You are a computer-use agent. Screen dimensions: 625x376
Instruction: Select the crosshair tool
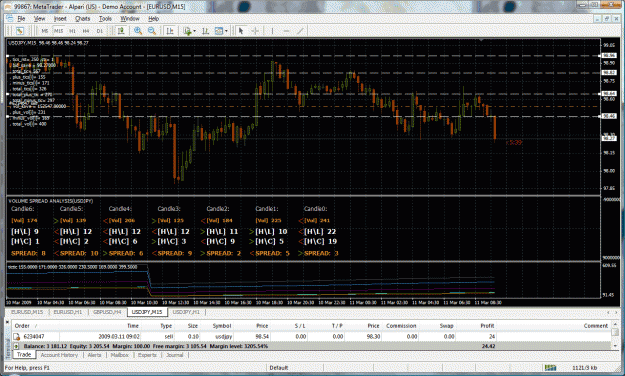(255, 31)
